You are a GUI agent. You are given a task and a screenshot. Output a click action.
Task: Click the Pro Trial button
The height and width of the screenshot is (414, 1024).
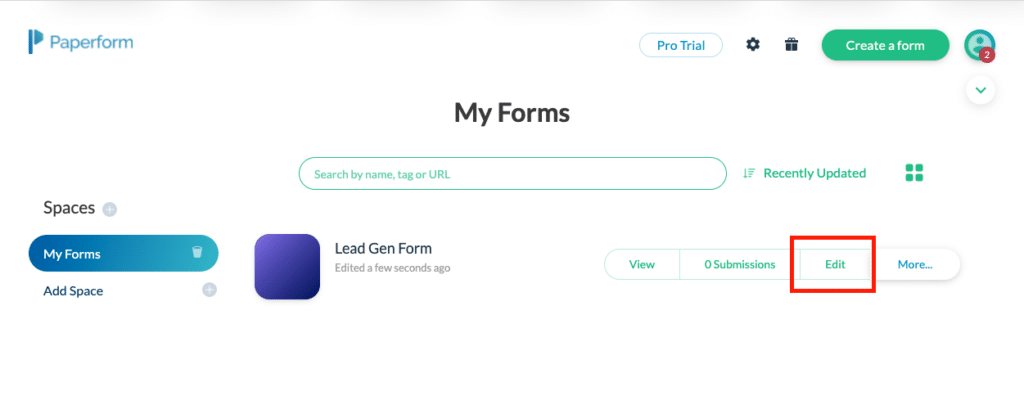(680, 45)
